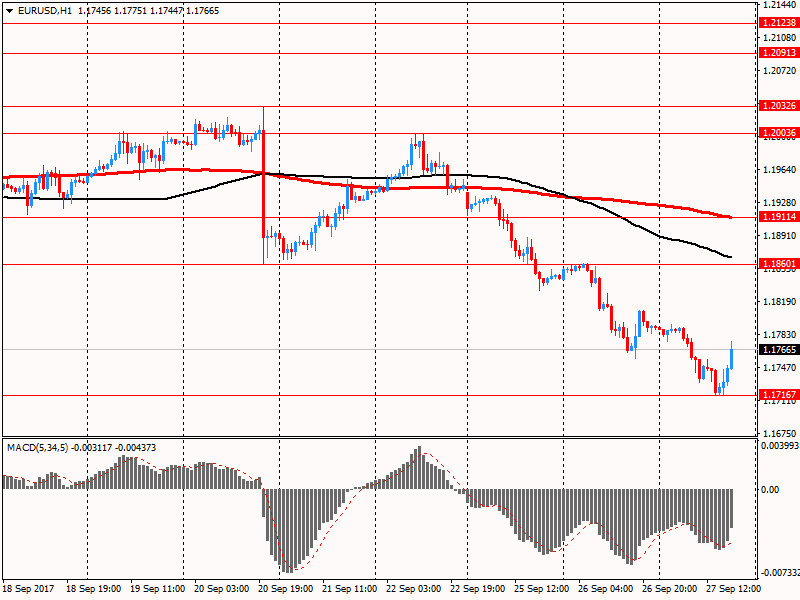The width and height of the screenshot is (800, 600).
Task: Click the triangle arrow before EURUSD,H1
Action: click(9, 11)
